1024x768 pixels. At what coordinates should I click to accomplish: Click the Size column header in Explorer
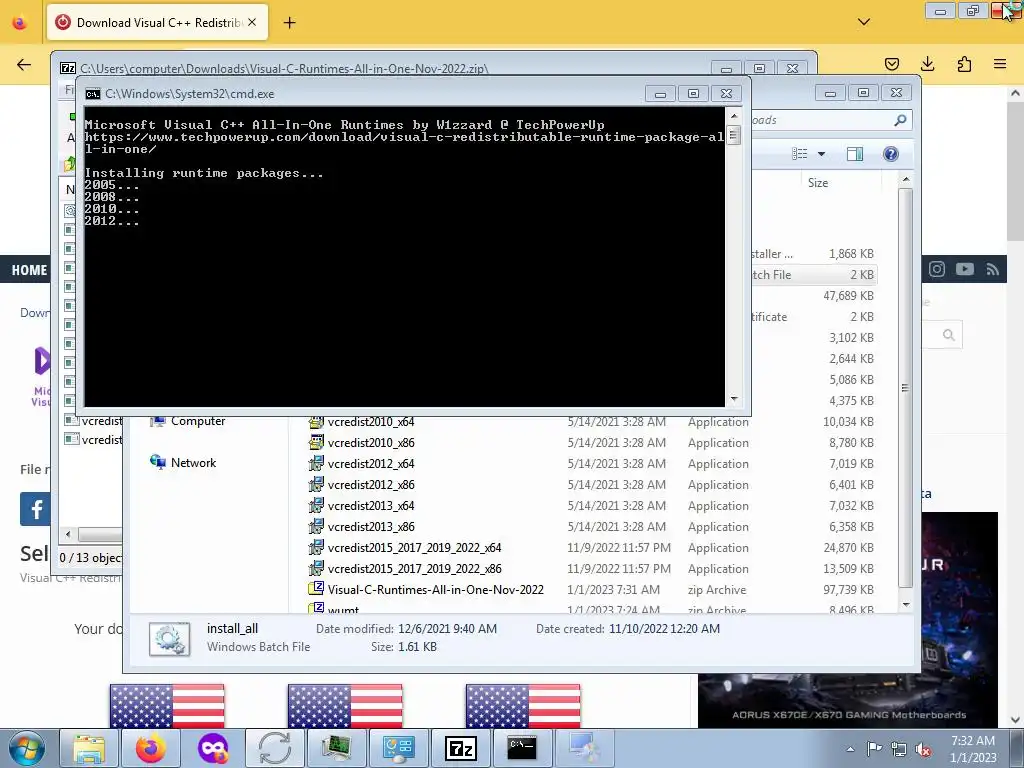point(818,183)
